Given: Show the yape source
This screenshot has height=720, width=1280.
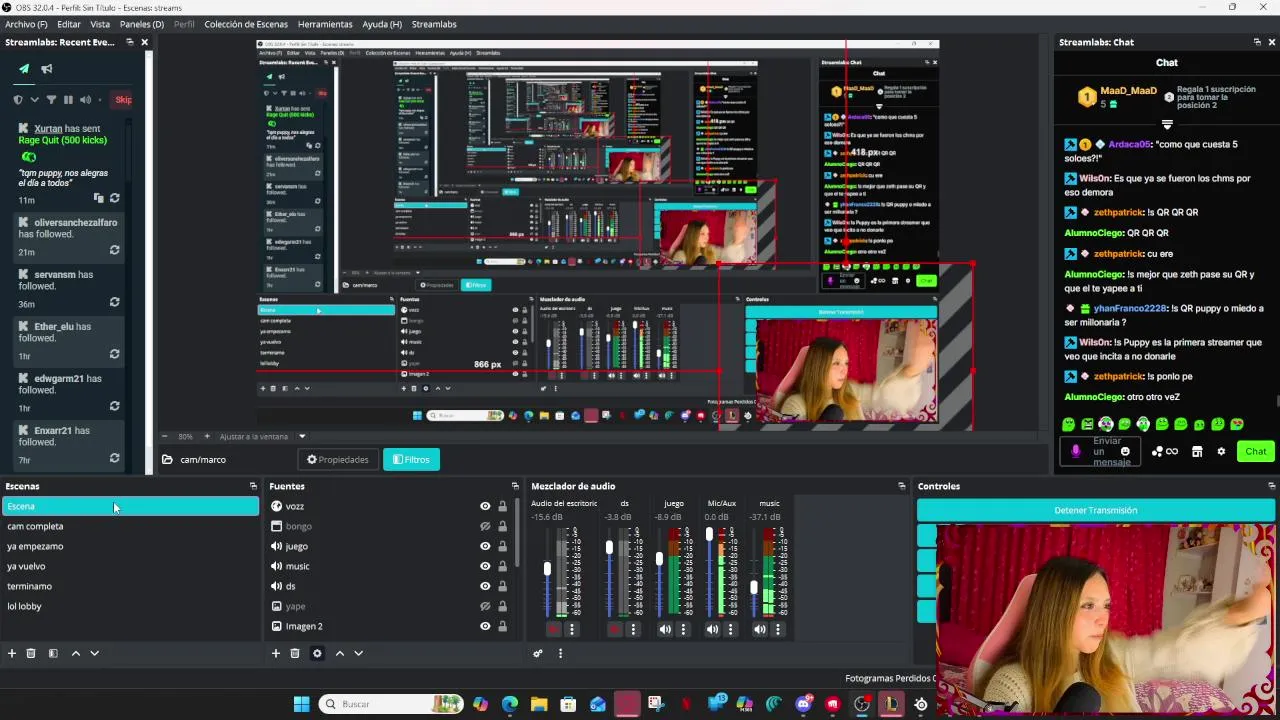Looking at the screenshot, I should [485, 606].
